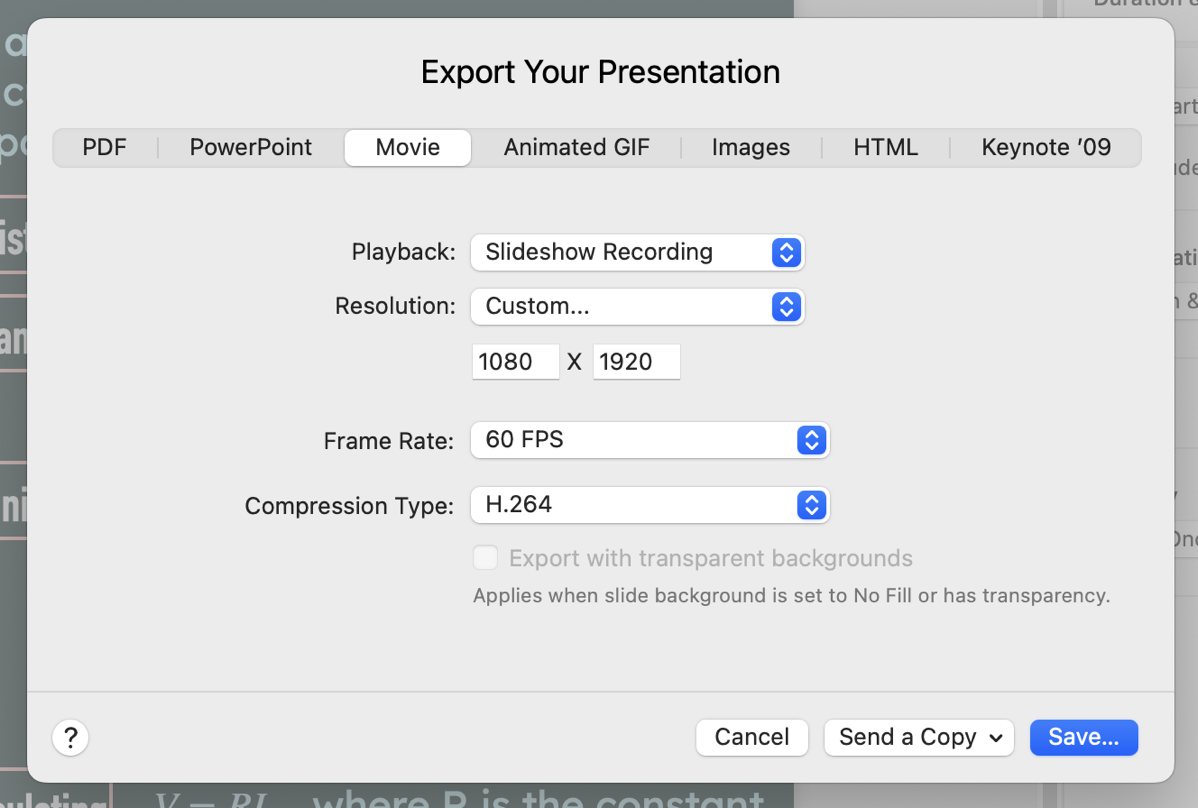
Task: Select the PowerPoint export tab
Action: click(251, 148)
